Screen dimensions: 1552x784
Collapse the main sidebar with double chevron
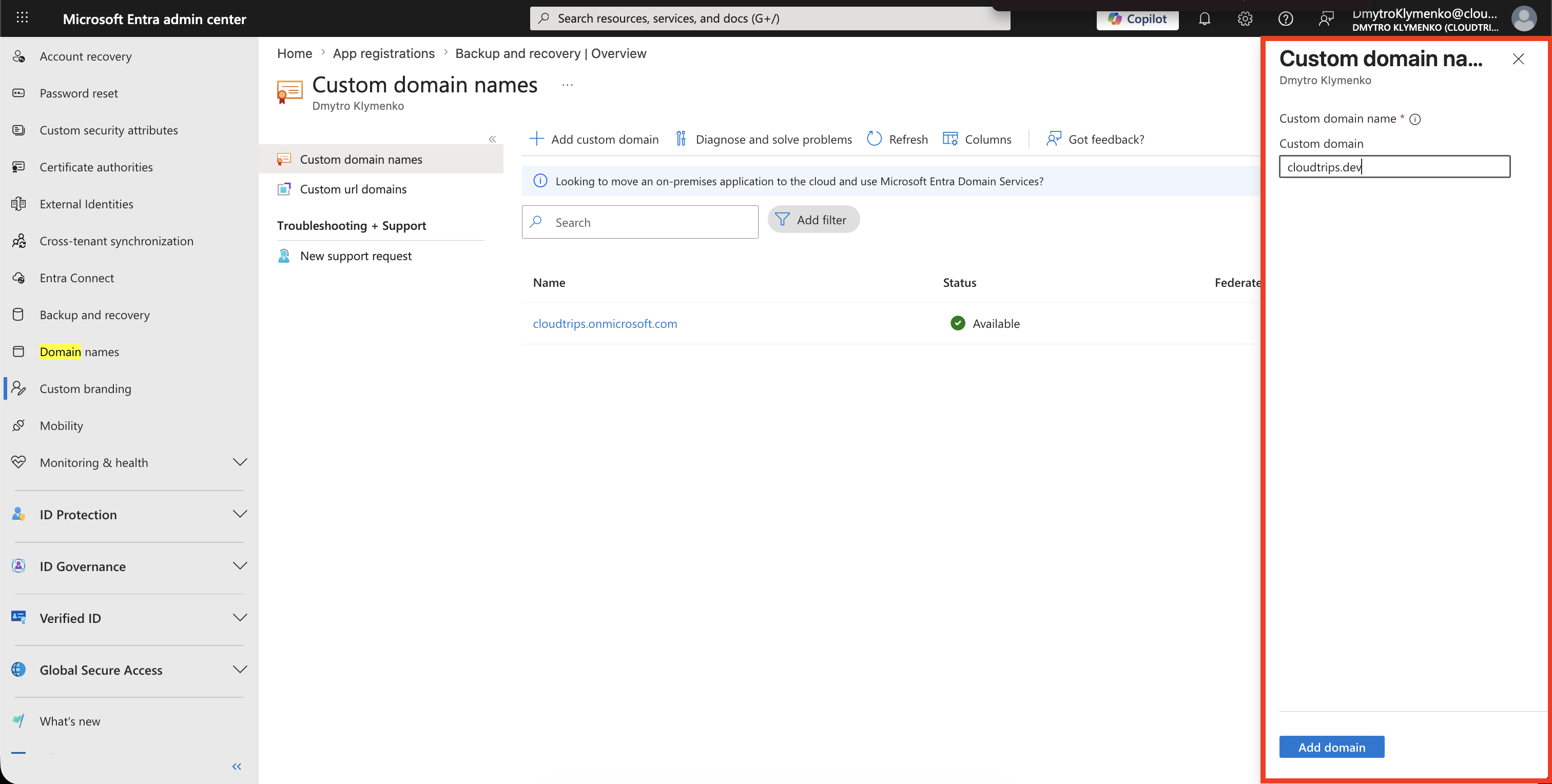[237, 766]
